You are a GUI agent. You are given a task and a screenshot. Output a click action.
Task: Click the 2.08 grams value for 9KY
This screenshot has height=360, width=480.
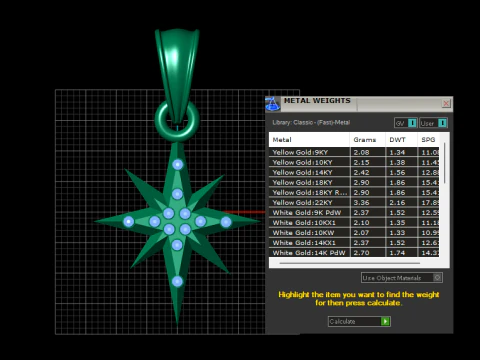pos(361,152)
